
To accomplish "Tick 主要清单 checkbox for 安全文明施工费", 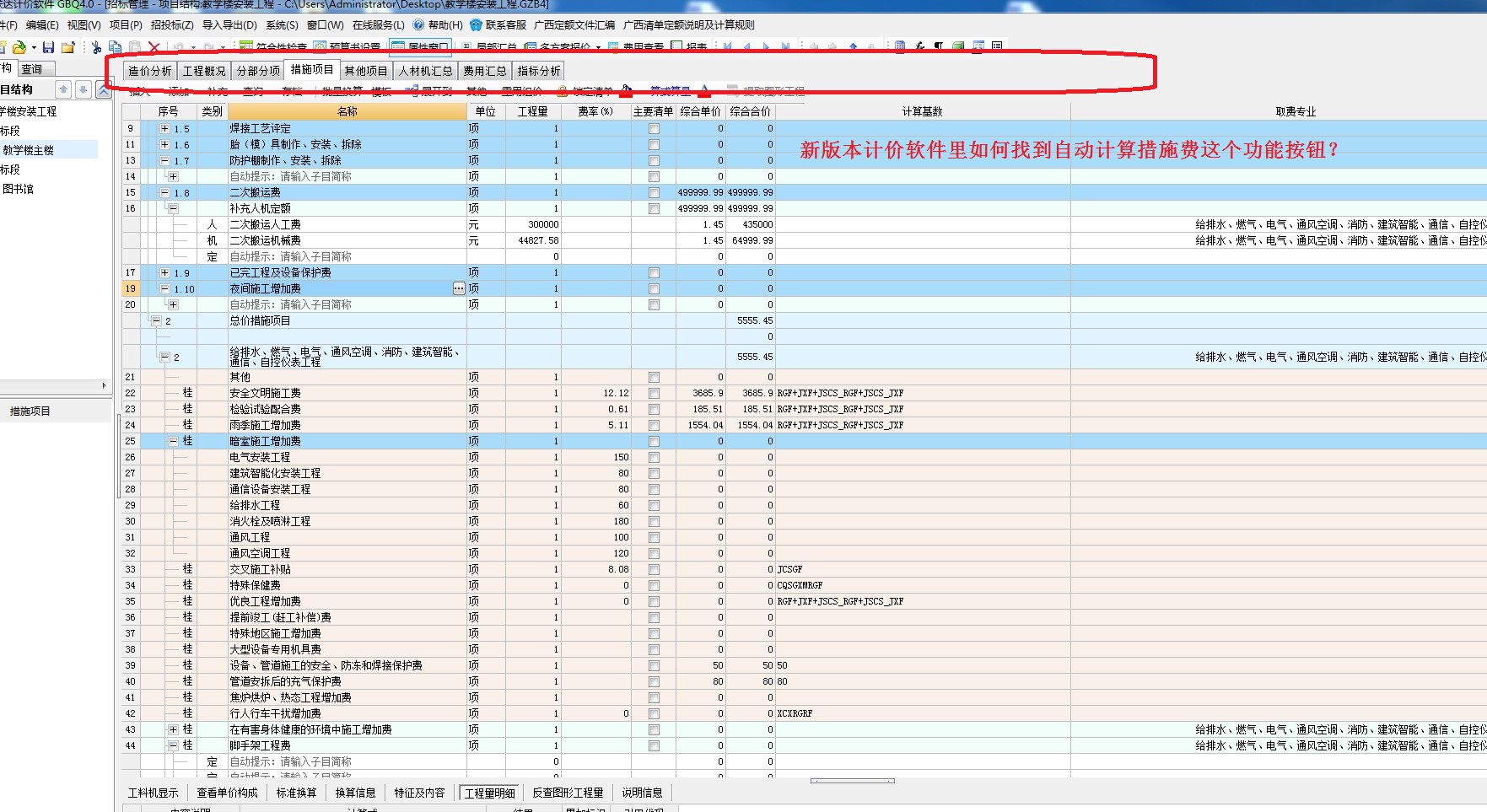I will pos(654,393).
